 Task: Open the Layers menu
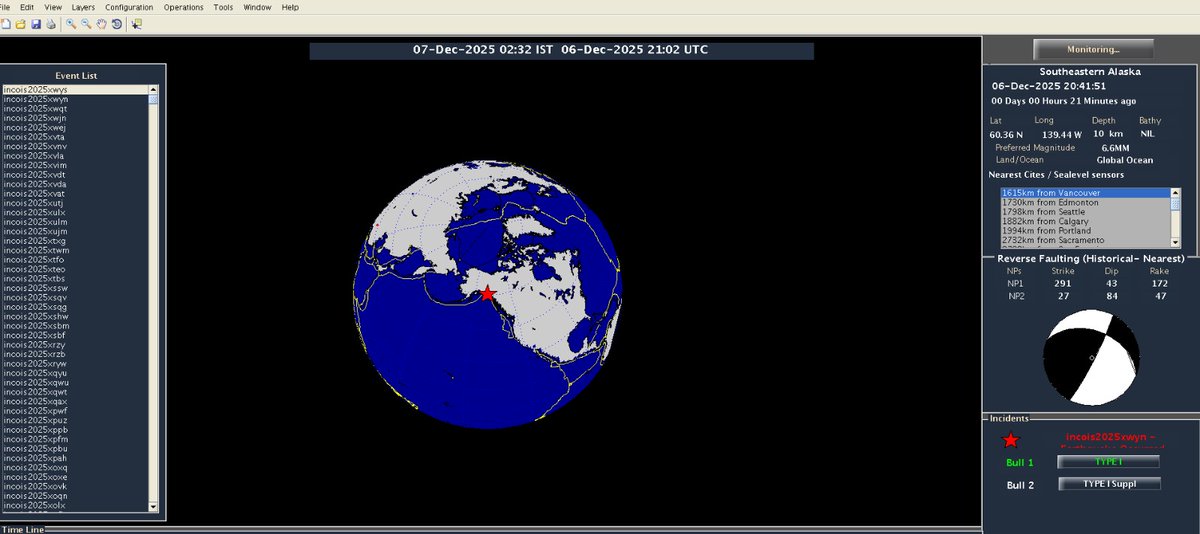coord(83,7)
